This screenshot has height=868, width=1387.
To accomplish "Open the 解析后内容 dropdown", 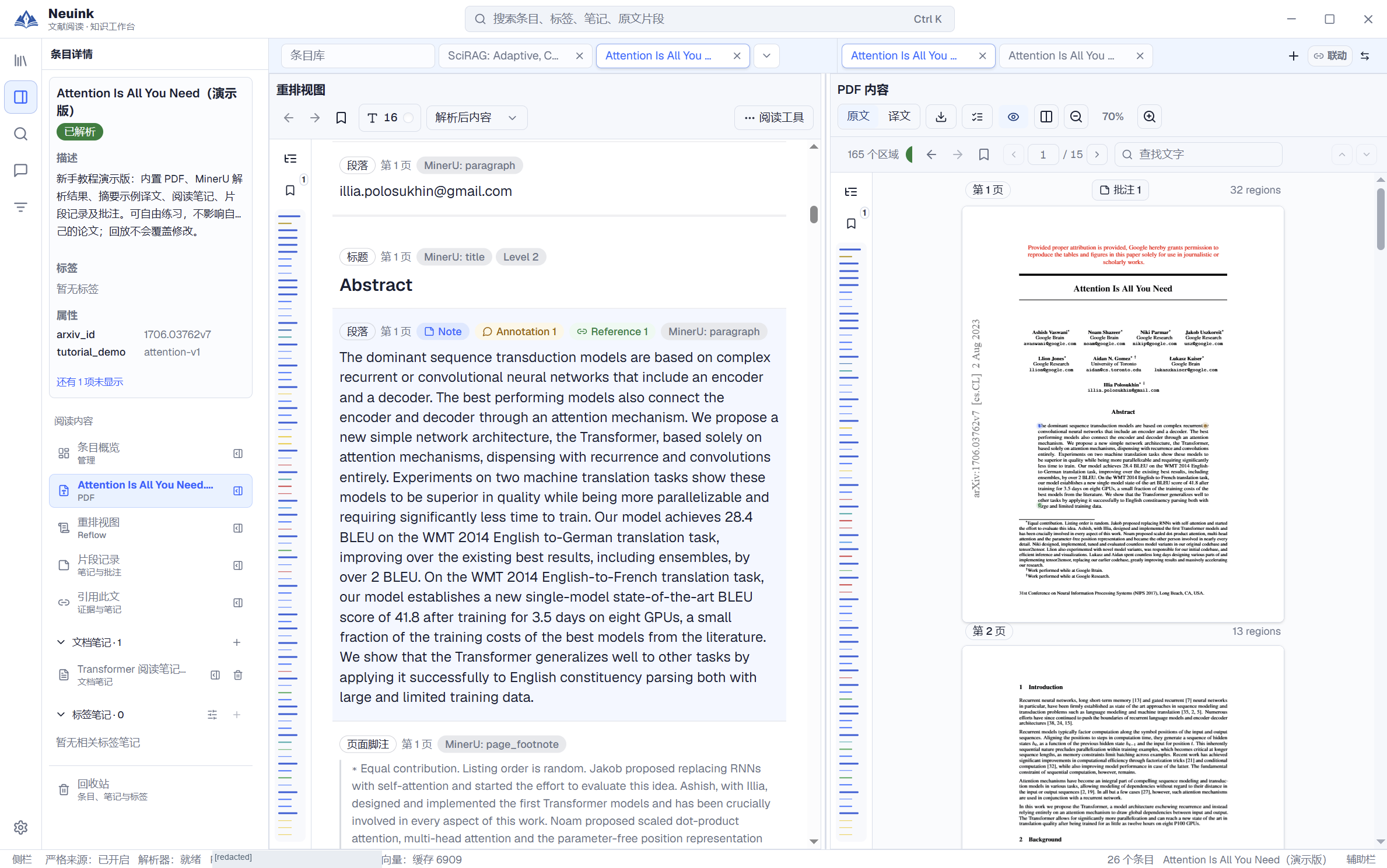I will (x=477, y=118).
